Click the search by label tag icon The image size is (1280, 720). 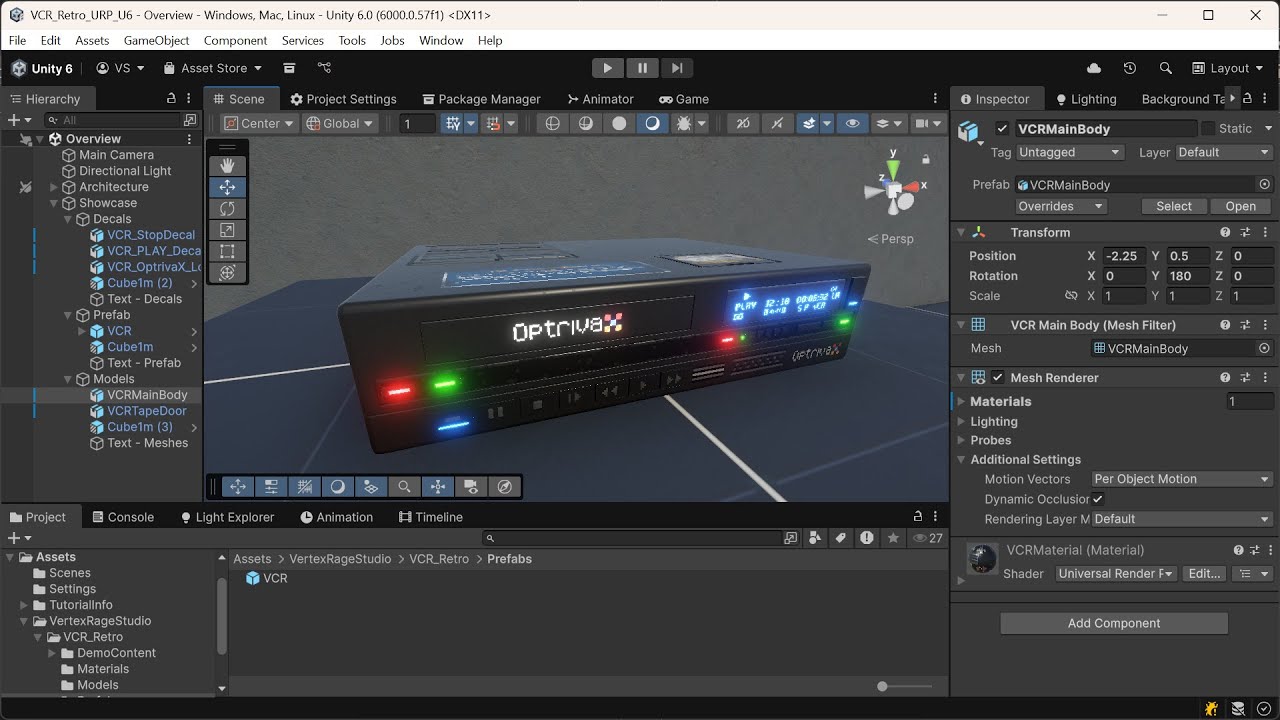tap(841, 538)
